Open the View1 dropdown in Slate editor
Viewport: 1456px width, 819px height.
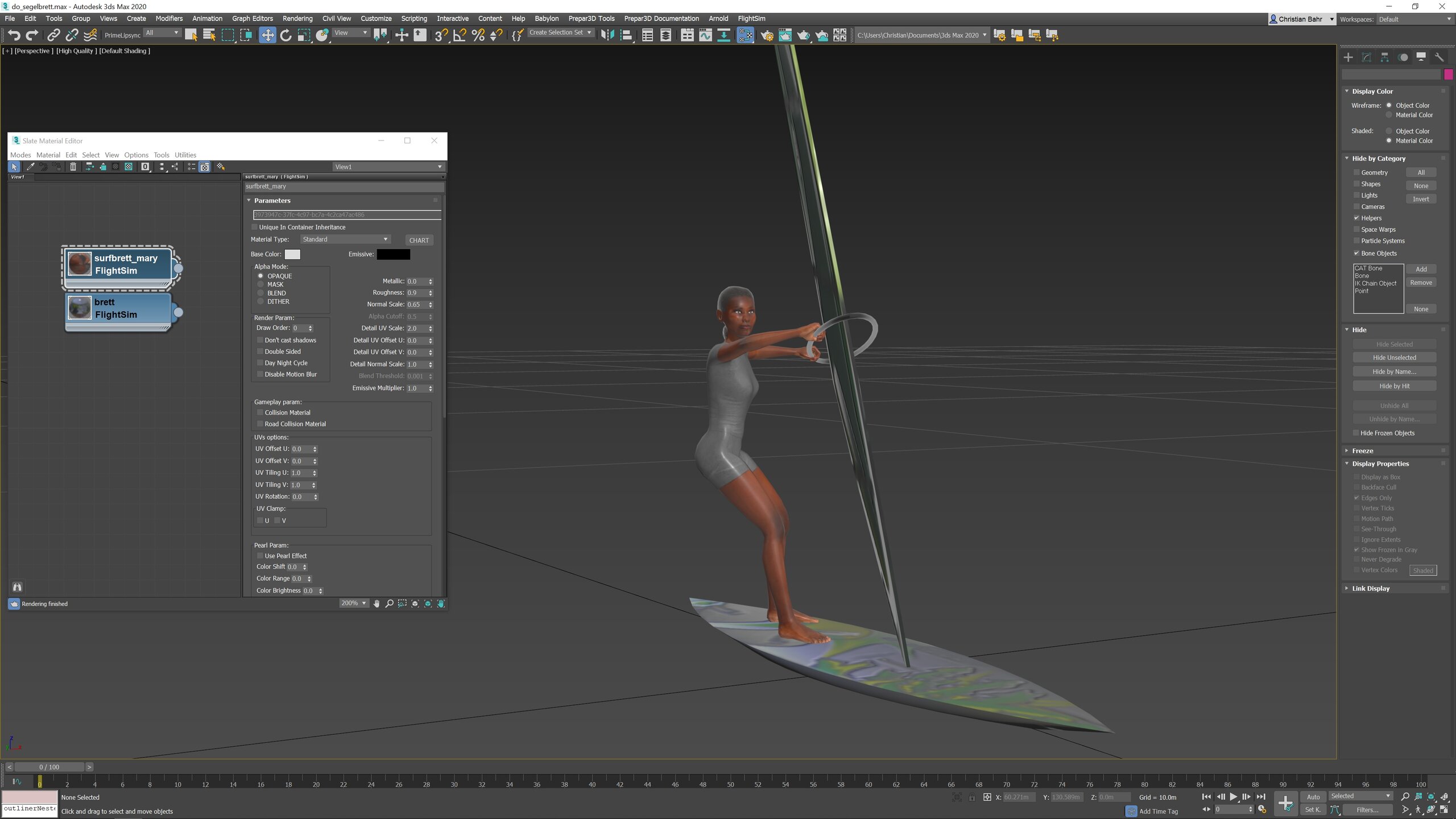388,167
